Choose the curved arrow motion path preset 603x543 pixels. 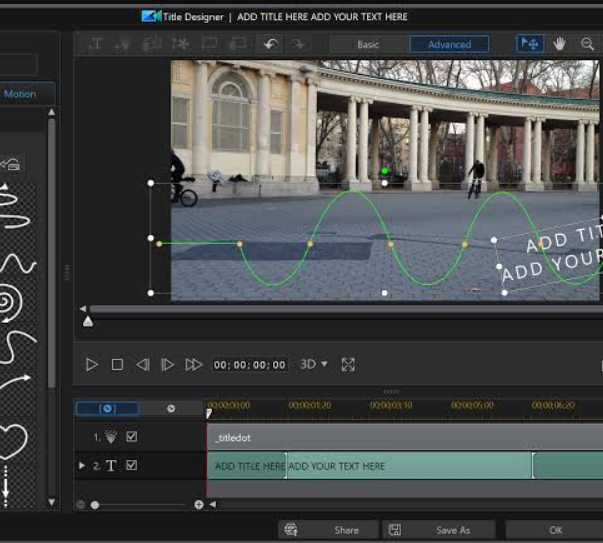click(15, 381)
